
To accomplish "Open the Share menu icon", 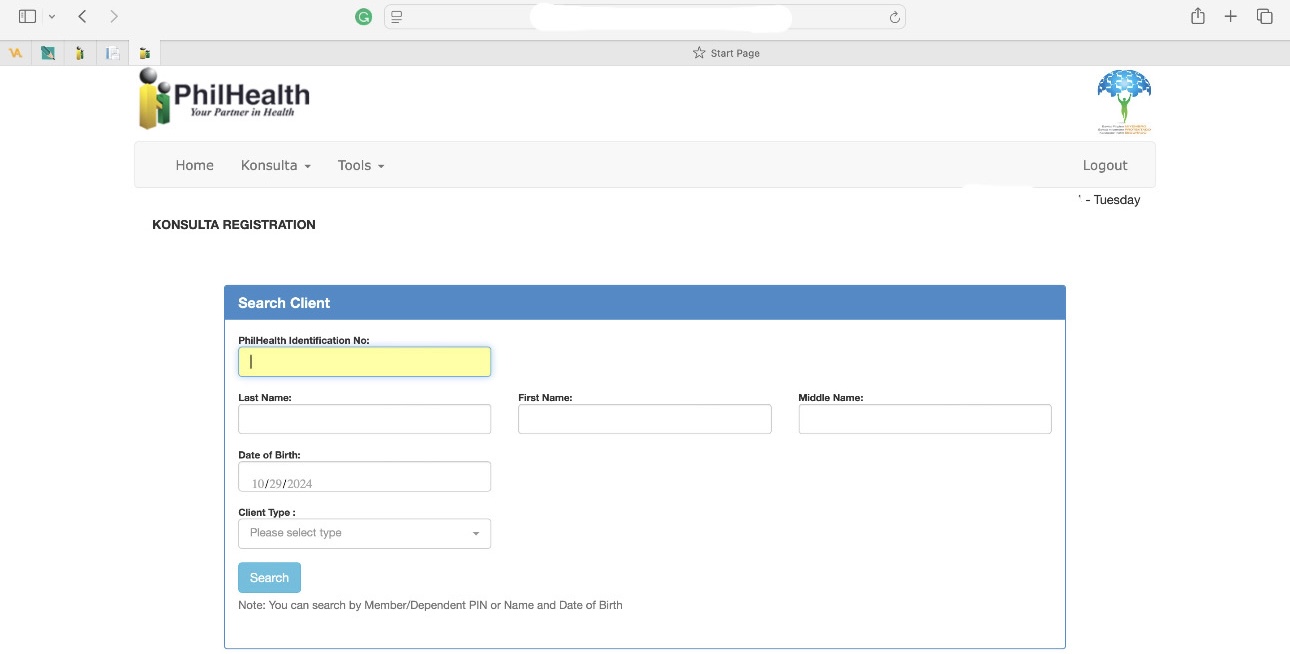I will coord(1197,16).
